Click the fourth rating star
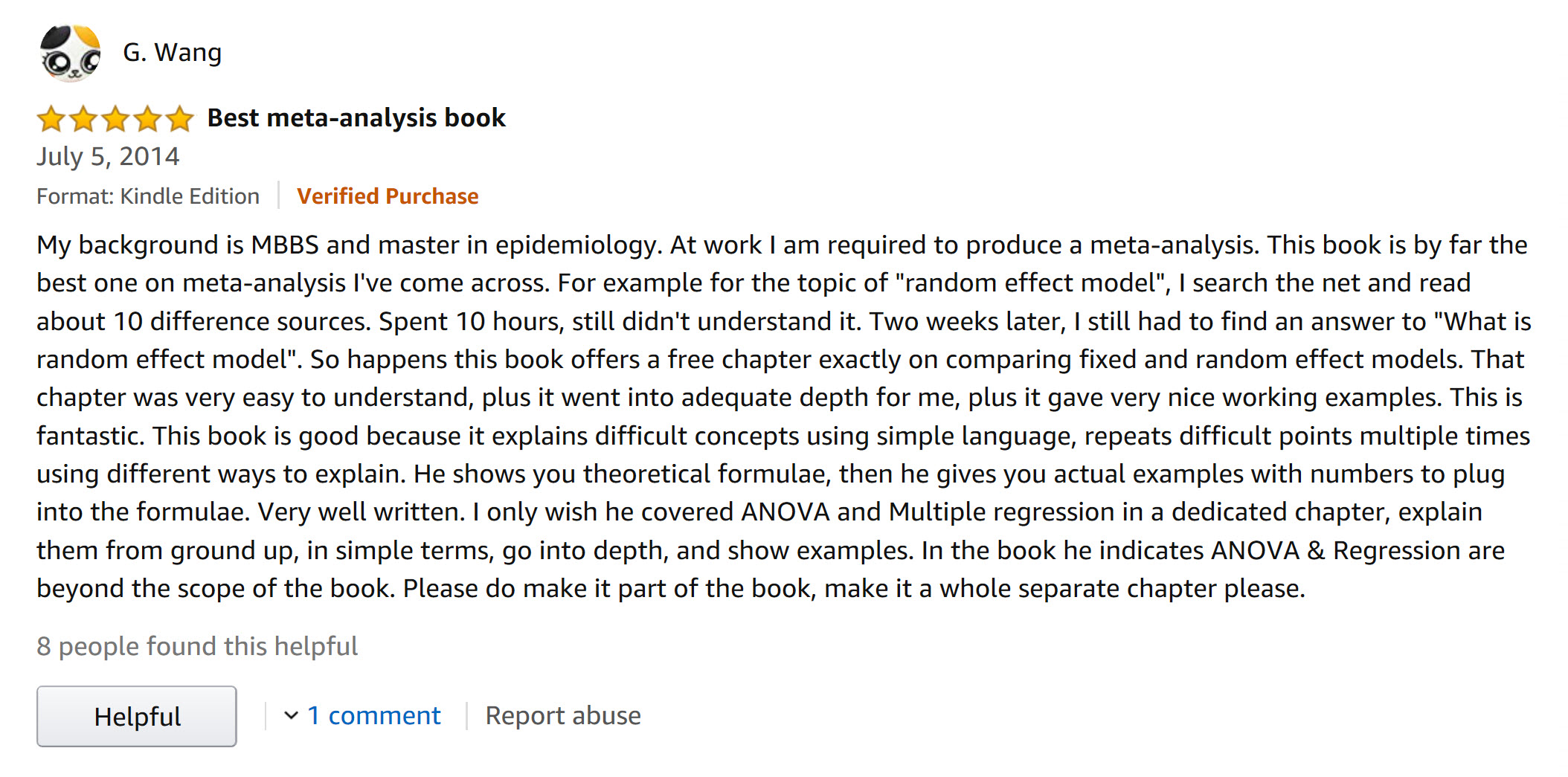This screenshot has height=777, width=1568. (147, 119)
